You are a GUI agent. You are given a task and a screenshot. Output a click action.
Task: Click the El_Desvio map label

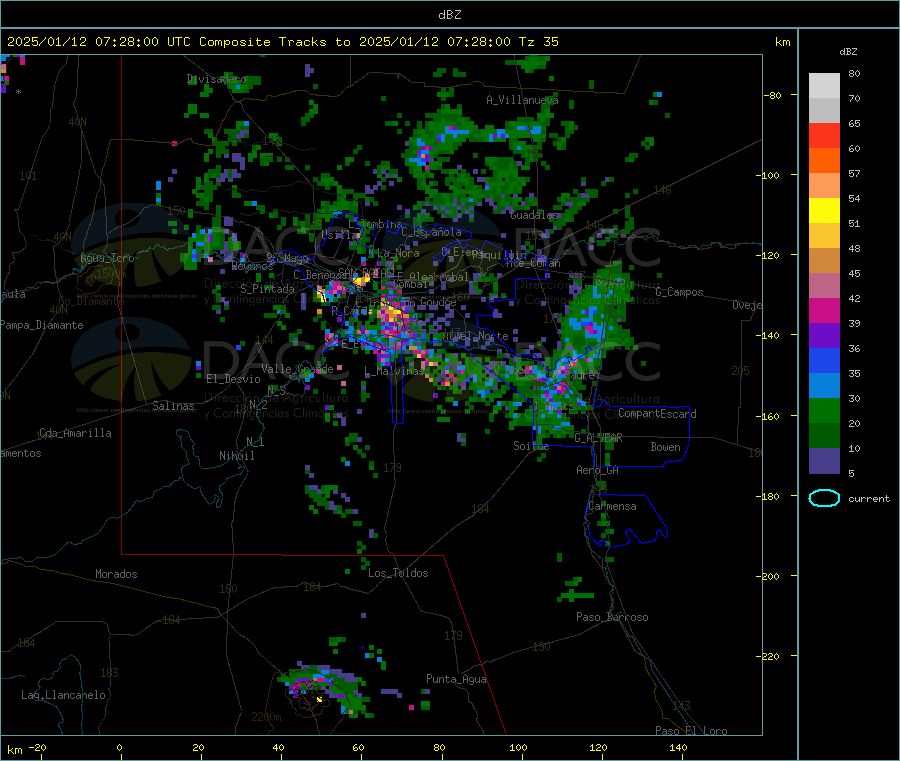tap(234, 379)
